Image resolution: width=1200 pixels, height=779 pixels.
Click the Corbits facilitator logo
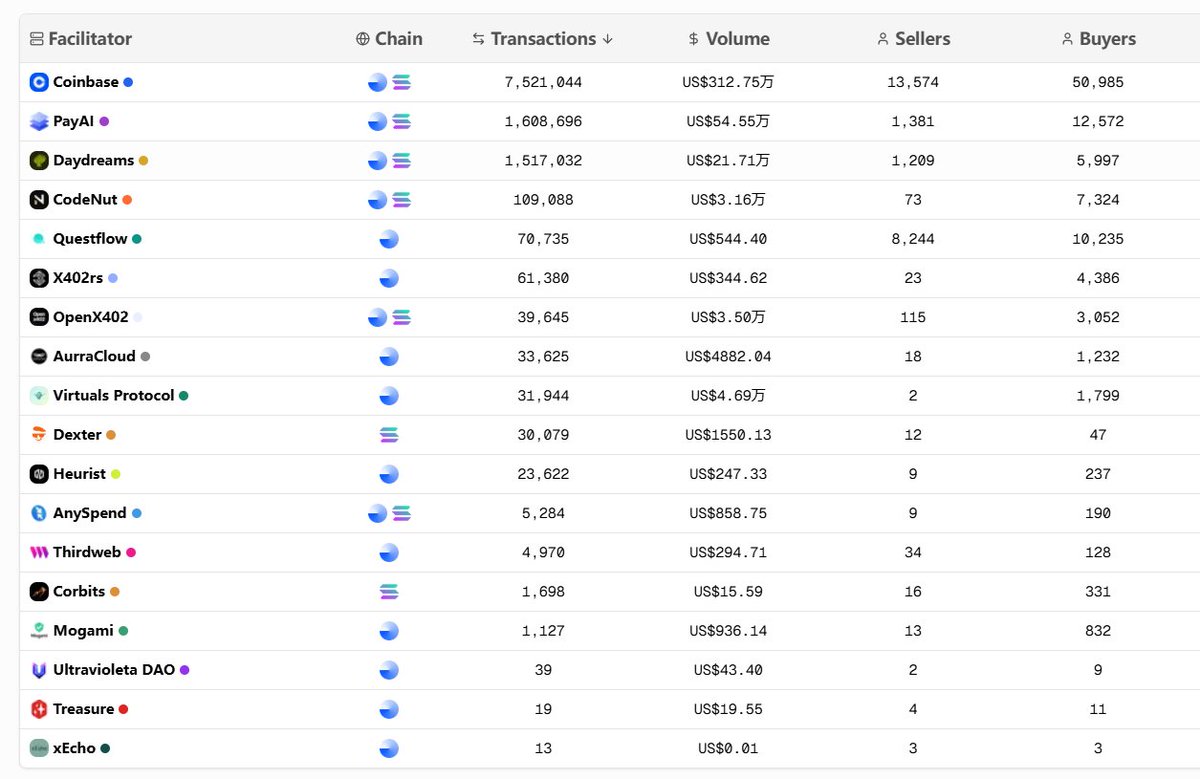pyautogui.click(x=39, y=591)
